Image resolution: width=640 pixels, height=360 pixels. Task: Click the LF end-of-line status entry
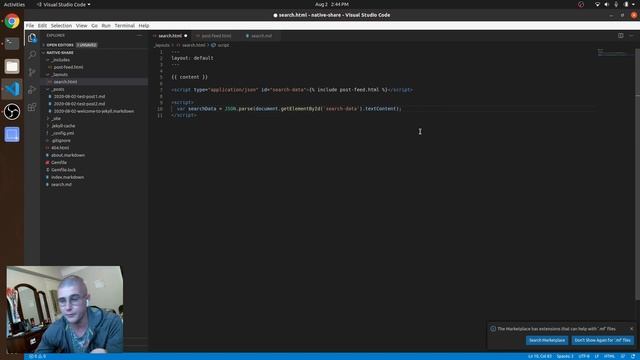[x=597, y=356]
